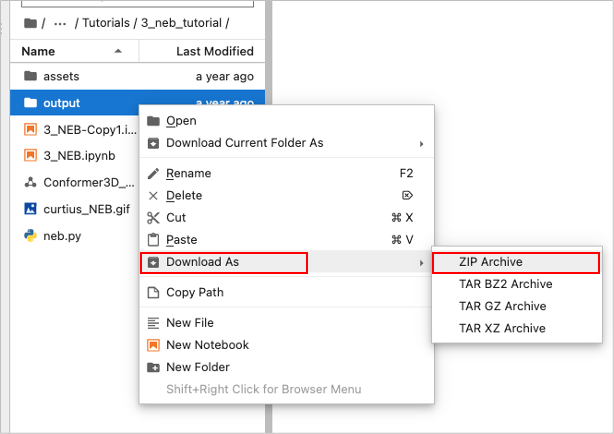Click the curtius_NEB.gif image icon

point(30,209)
